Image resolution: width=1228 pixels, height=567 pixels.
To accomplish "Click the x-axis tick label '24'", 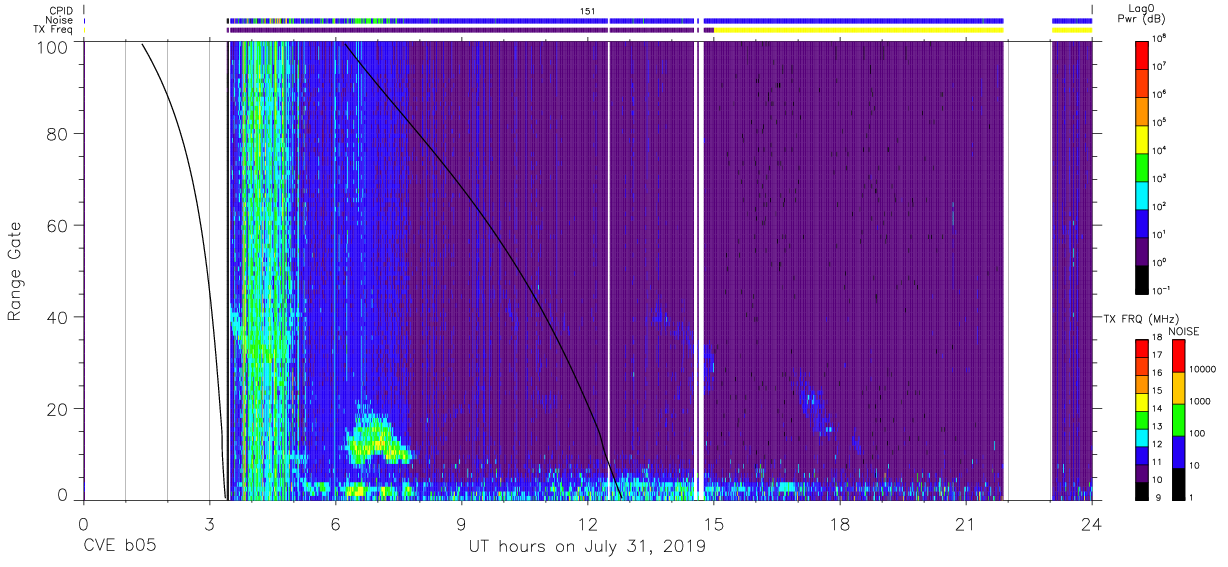I will click(x=1091, y=524).
